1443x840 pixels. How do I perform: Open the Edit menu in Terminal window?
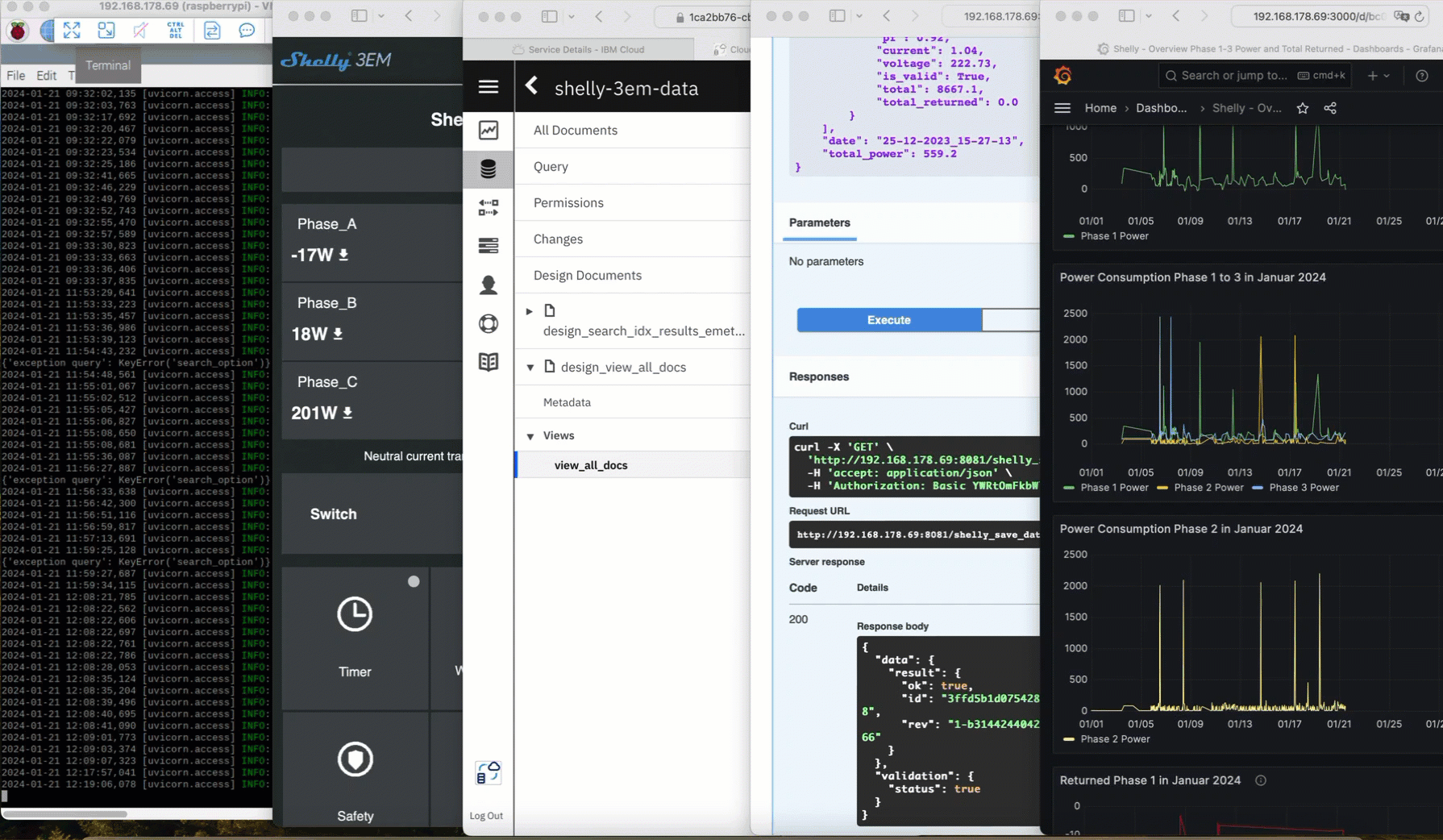tap(47, 75)
